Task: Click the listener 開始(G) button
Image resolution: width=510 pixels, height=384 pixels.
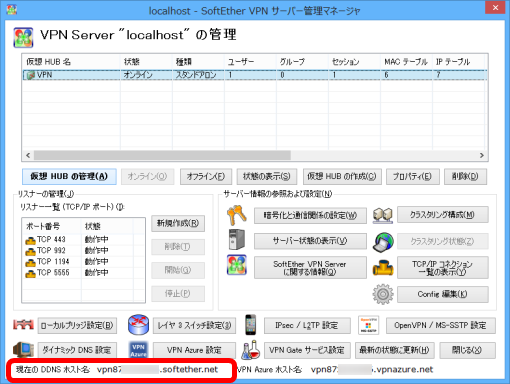Action: 178,270
